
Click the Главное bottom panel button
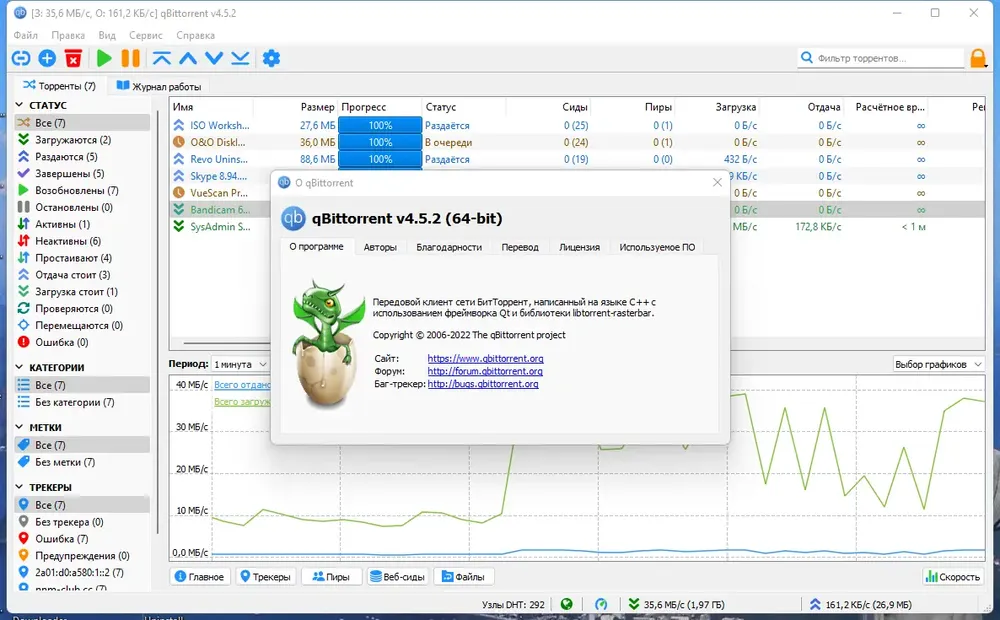[200, 577]
